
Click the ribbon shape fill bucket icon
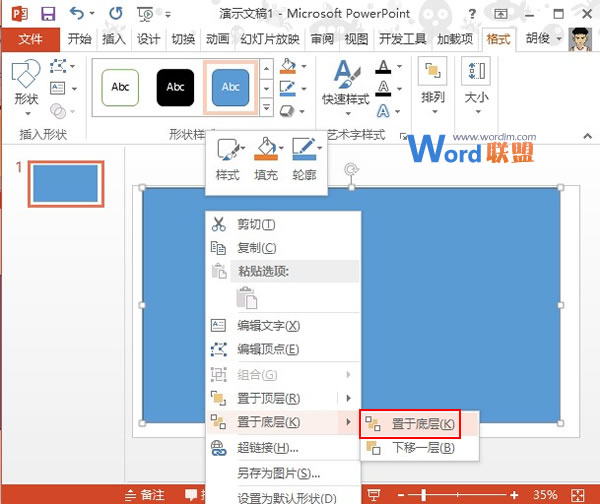[288, 66]
